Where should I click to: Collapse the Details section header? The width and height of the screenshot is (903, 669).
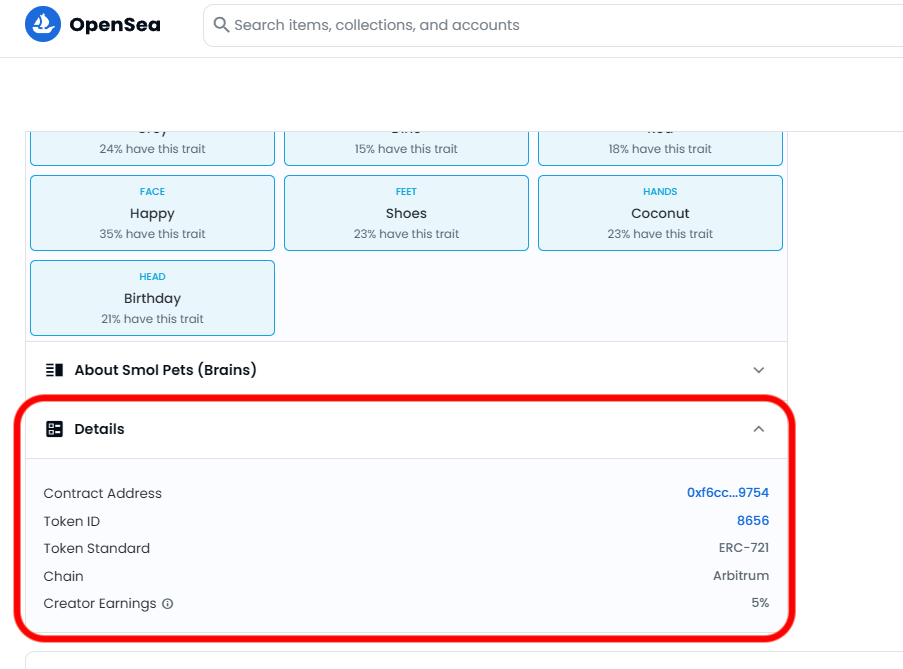click(407, 429)
